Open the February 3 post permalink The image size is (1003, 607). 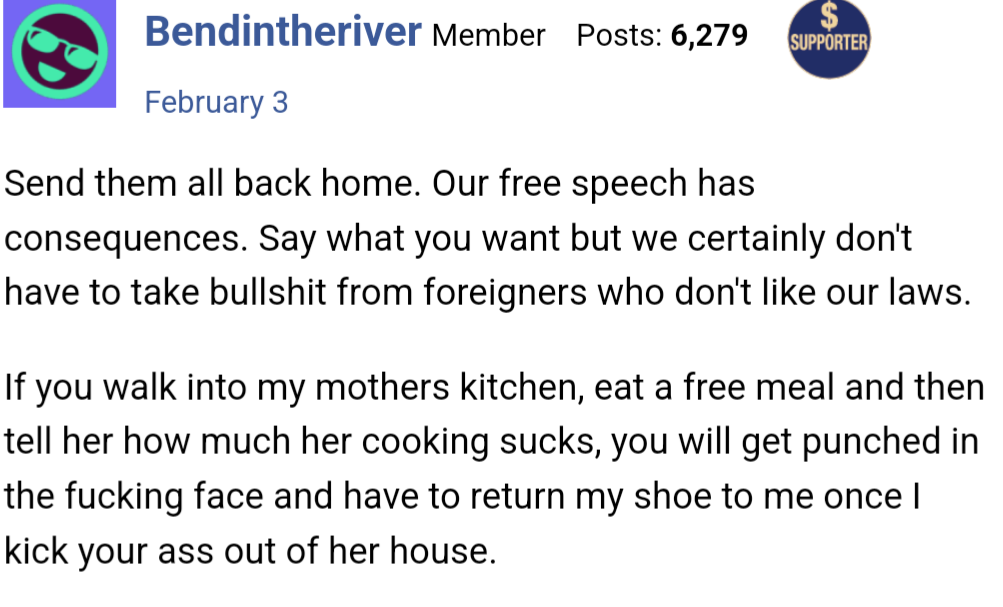[x=216, y=102]
